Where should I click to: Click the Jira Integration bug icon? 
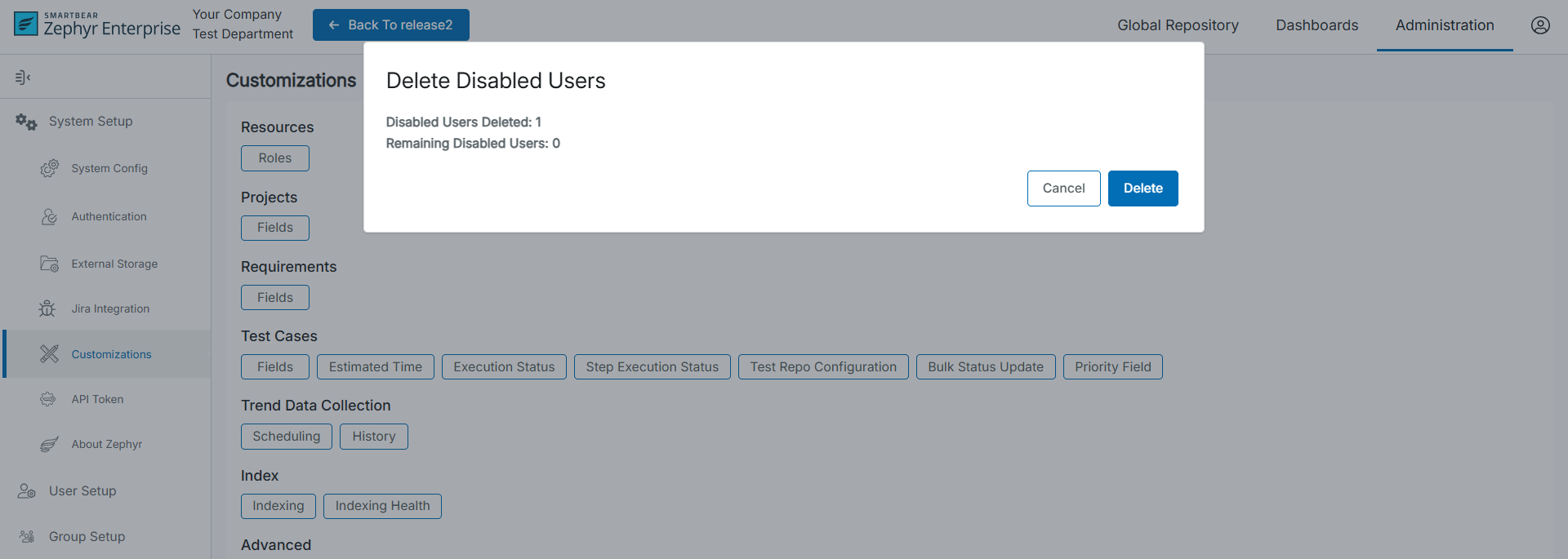click(47, 308)
